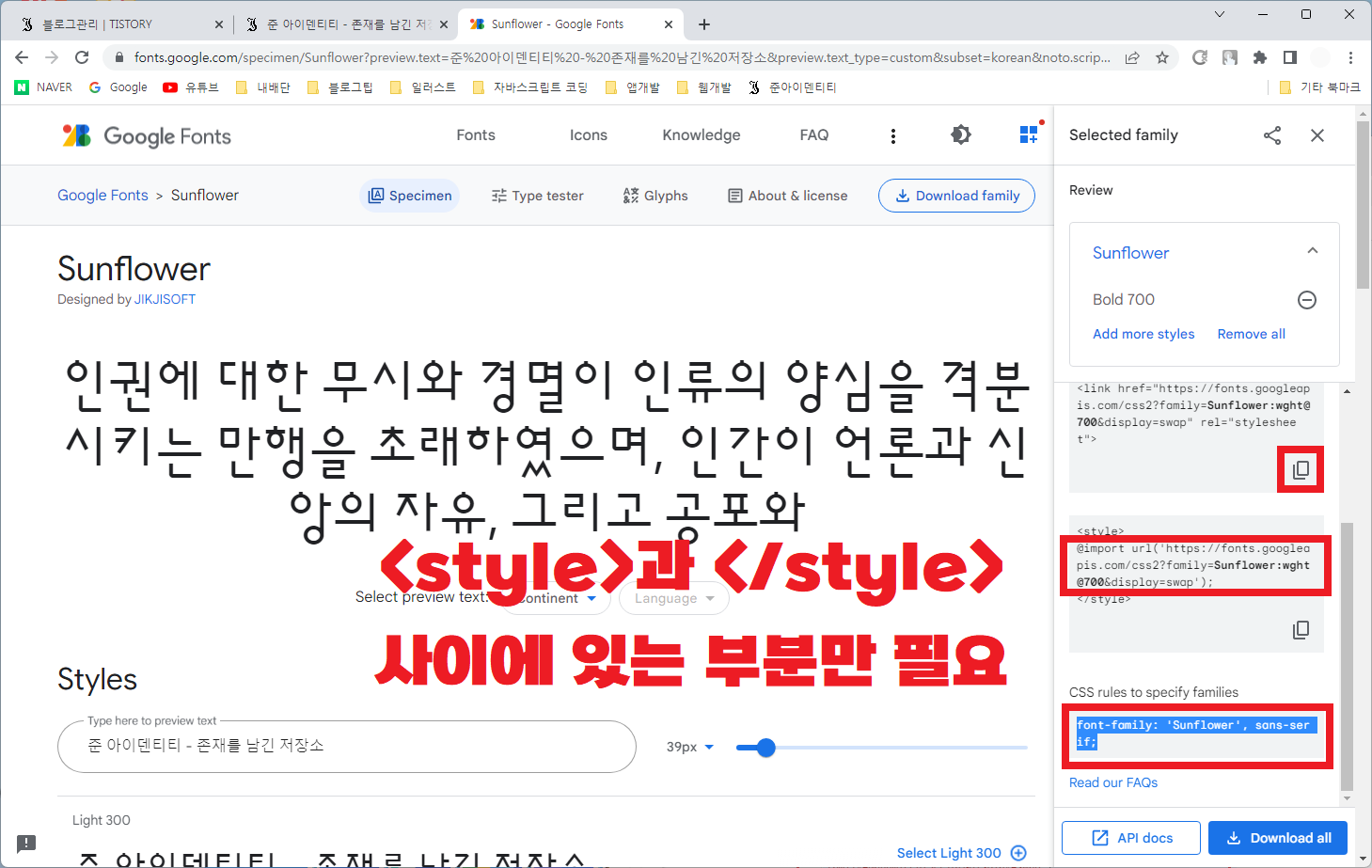Open Knowledge in top navigation
1372x868 pixels.
click(x=702, y=135)
